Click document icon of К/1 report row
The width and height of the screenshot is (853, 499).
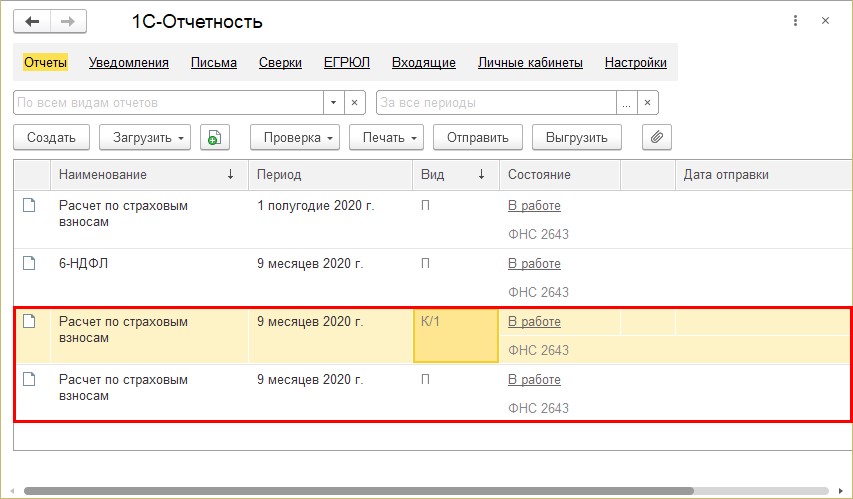pos(29,321)
